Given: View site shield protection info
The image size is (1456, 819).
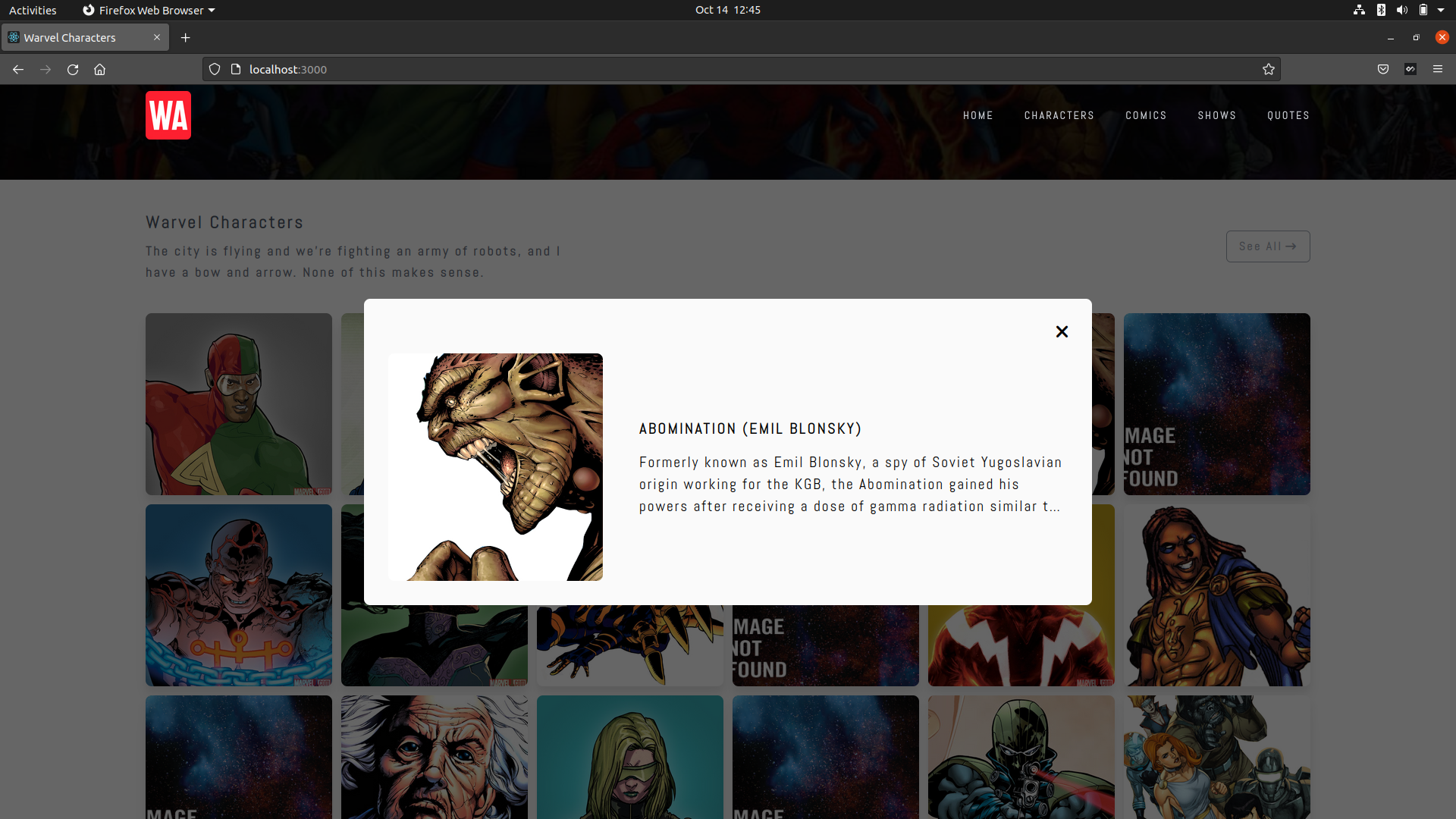Looking at the screenshot, I should click(215, 69).
